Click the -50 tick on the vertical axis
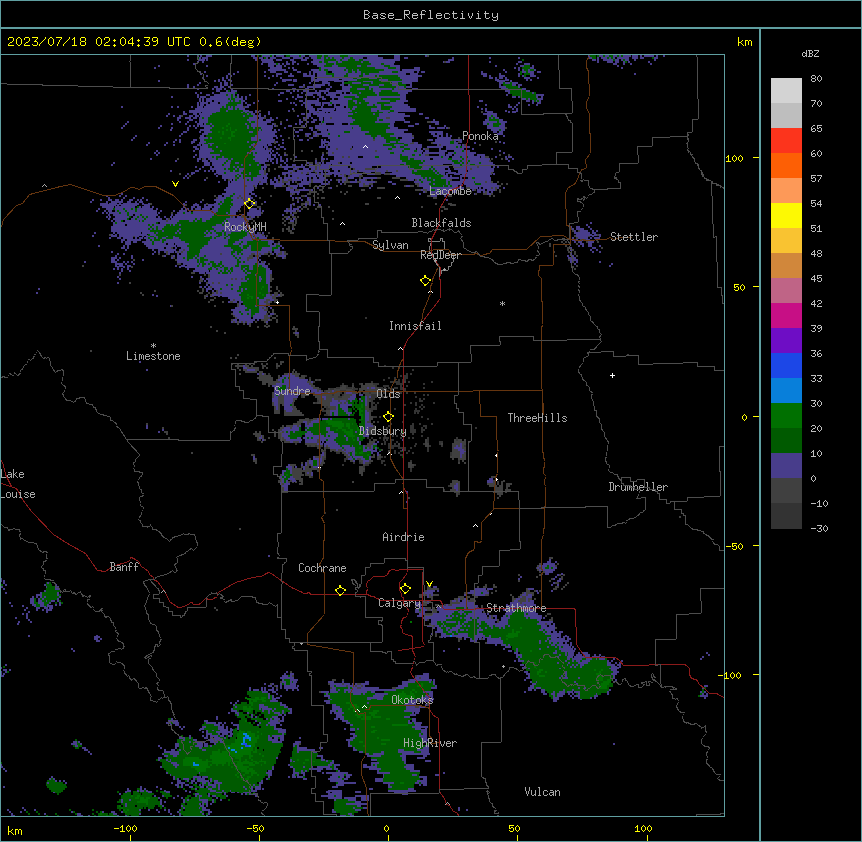This screenshot has height=842, width=862. tap(734, 546)
